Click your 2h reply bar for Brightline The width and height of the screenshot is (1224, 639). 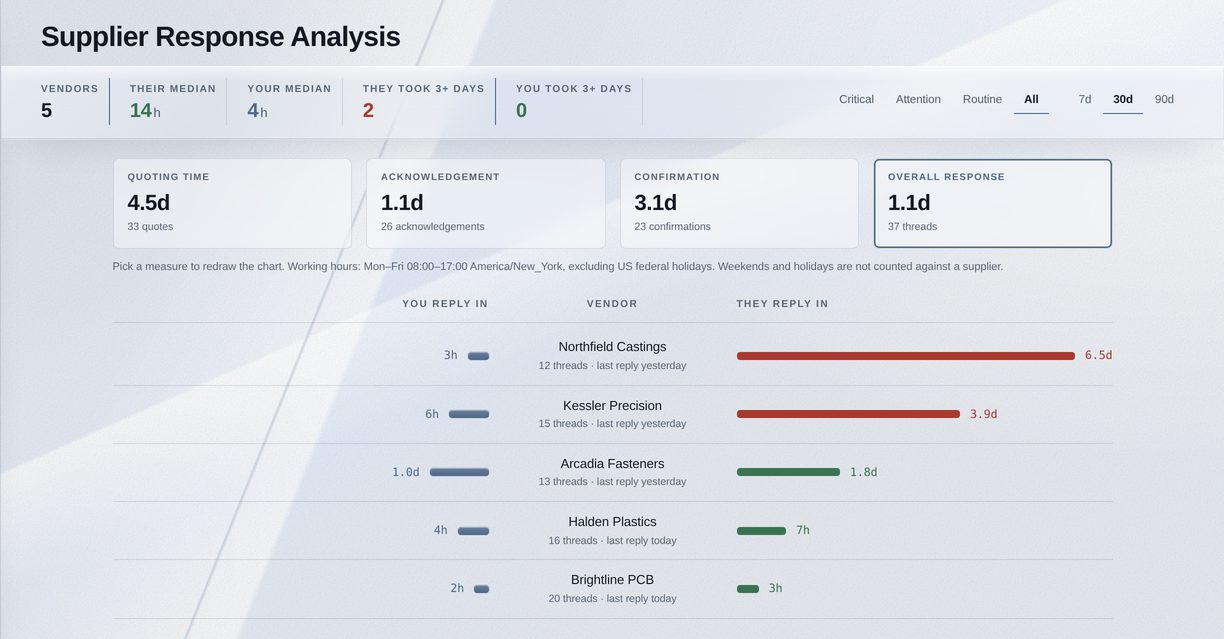[x=481, y=589]
